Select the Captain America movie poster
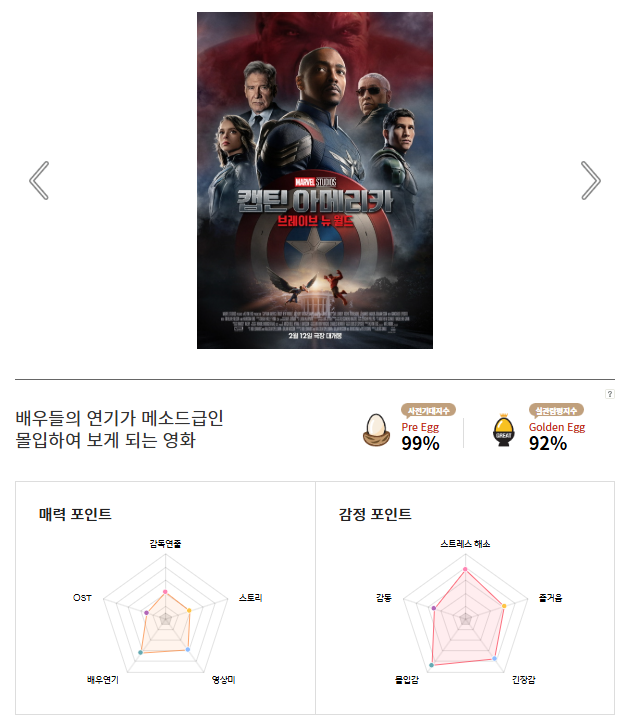Image resolution: width=629 pixels, height=724 pixels. (315, 181)
